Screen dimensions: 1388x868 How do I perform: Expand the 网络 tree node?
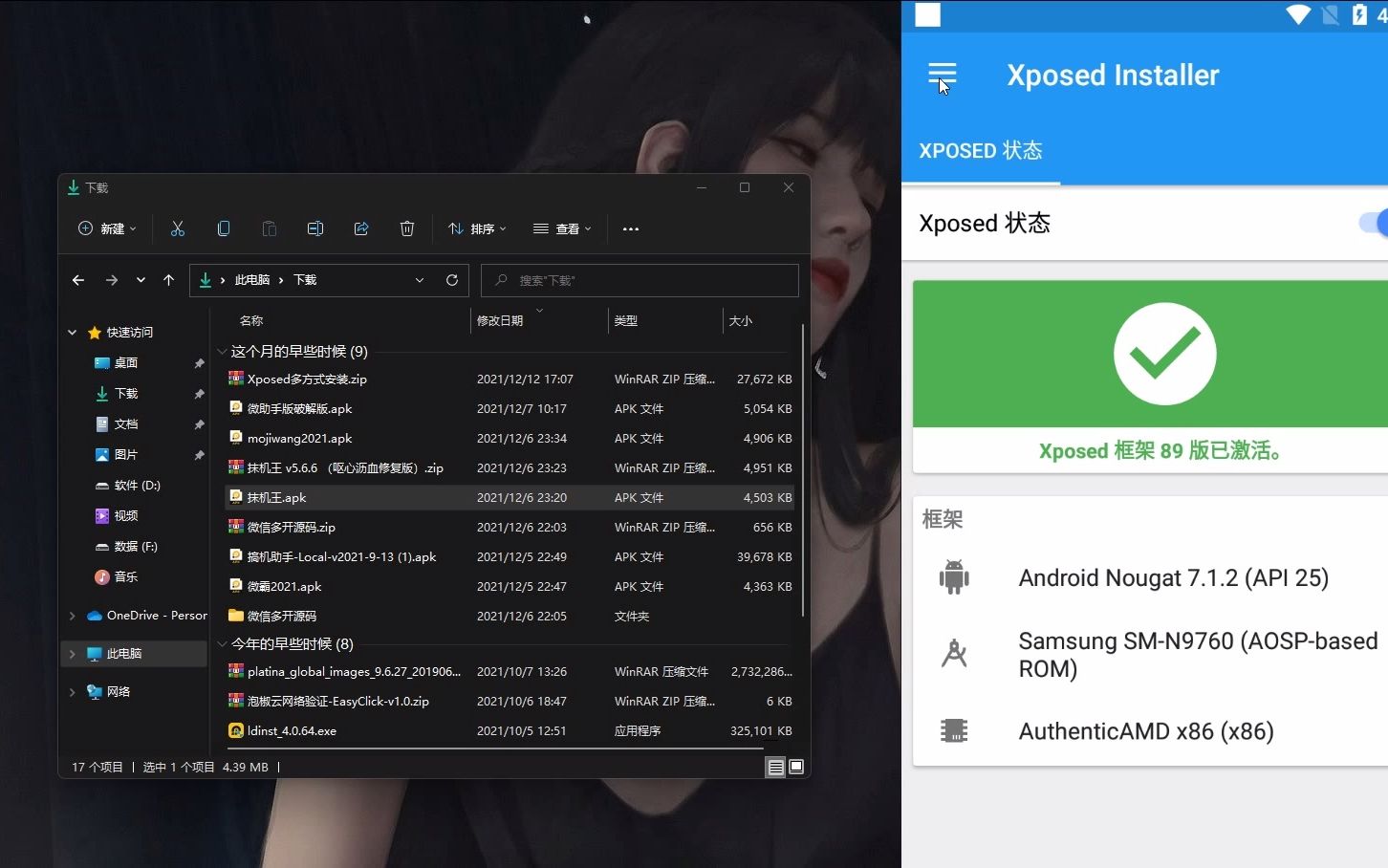click(72, 692)
